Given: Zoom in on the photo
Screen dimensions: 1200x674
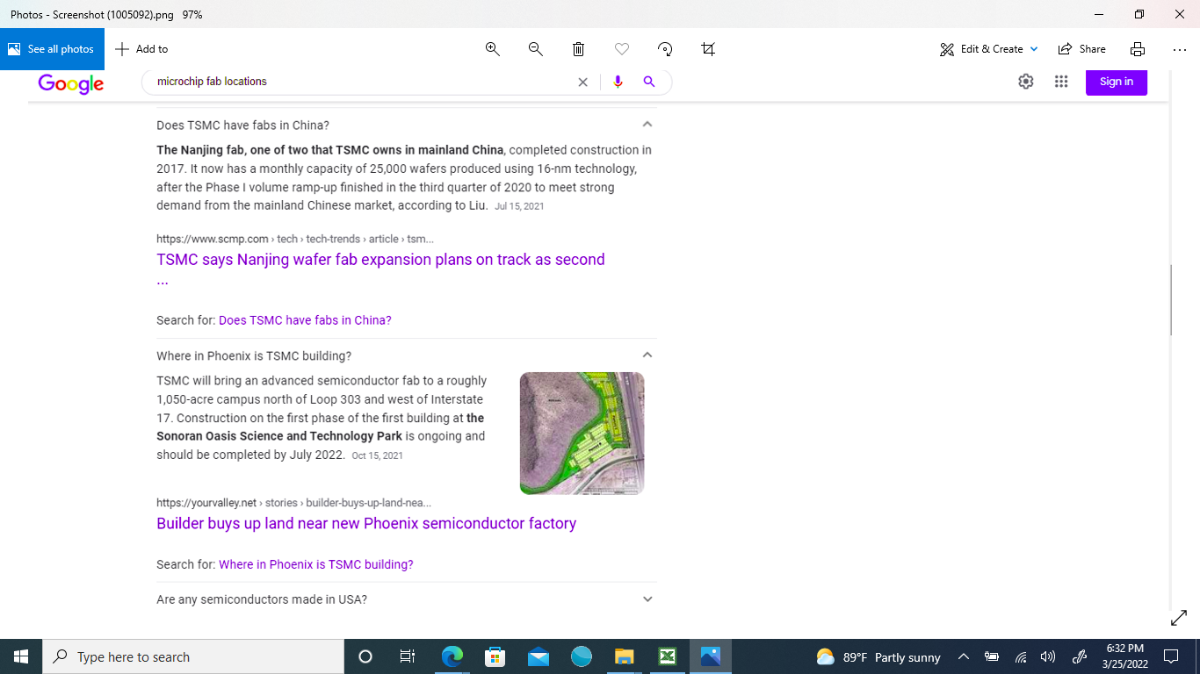Looking at the screenshot, I should [492, 49].
